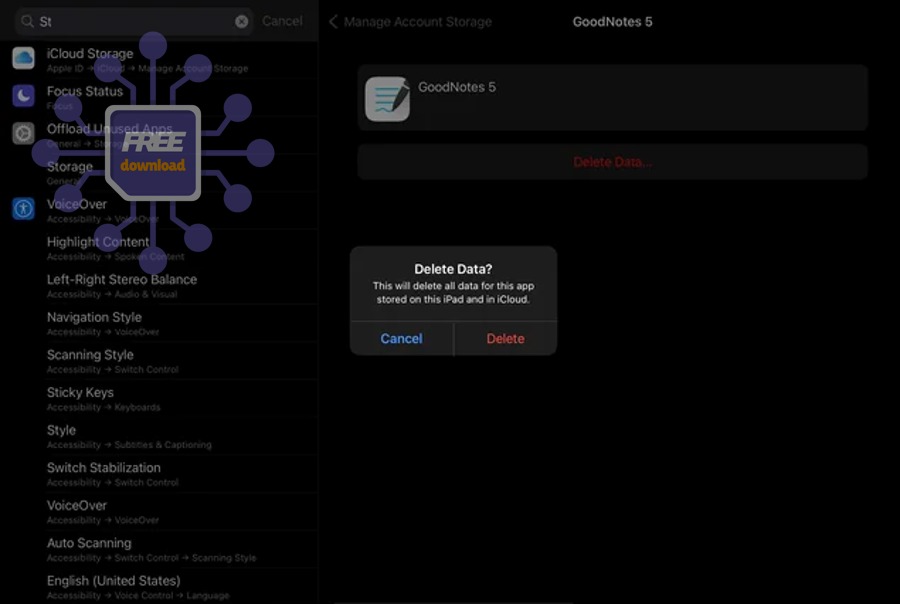
Task: Cancel the settings search
Action: (282, 21)
